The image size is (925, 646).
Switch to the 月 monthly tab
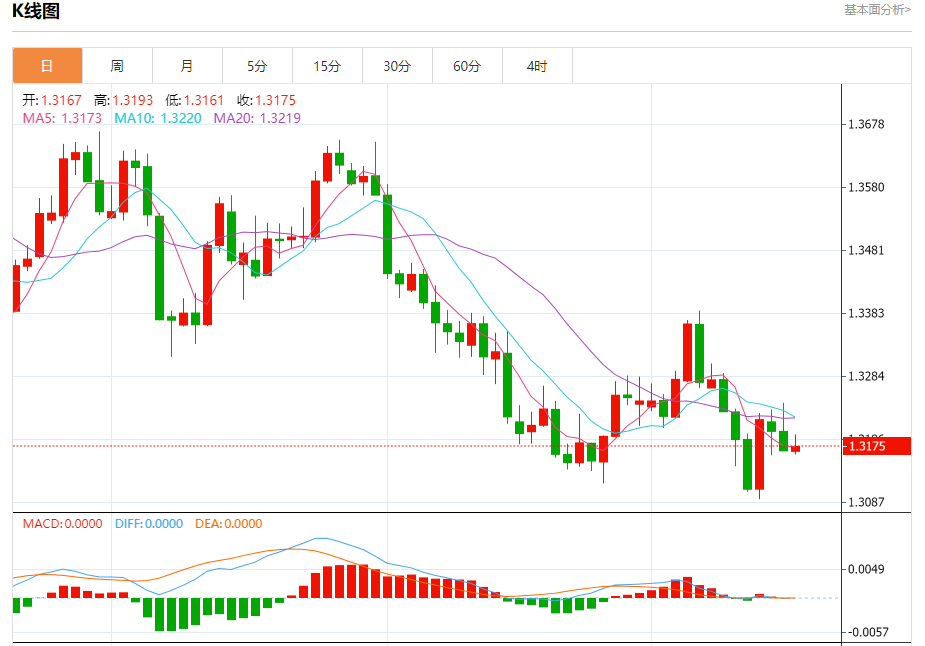click(187, 65)
